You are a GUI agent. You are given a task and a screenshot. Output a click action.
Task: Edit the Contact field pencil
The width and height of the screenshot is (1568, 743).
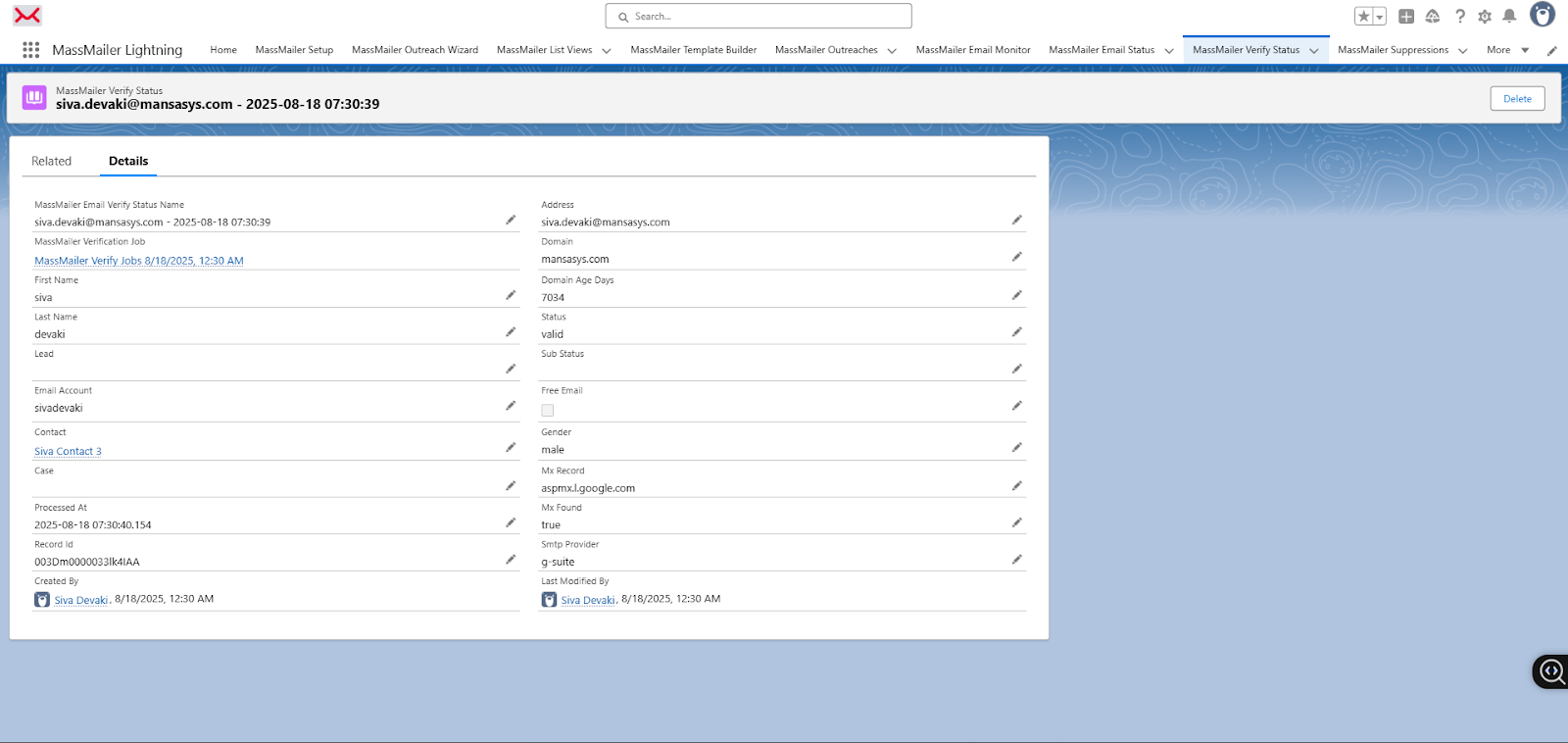[x=511, y=447]
